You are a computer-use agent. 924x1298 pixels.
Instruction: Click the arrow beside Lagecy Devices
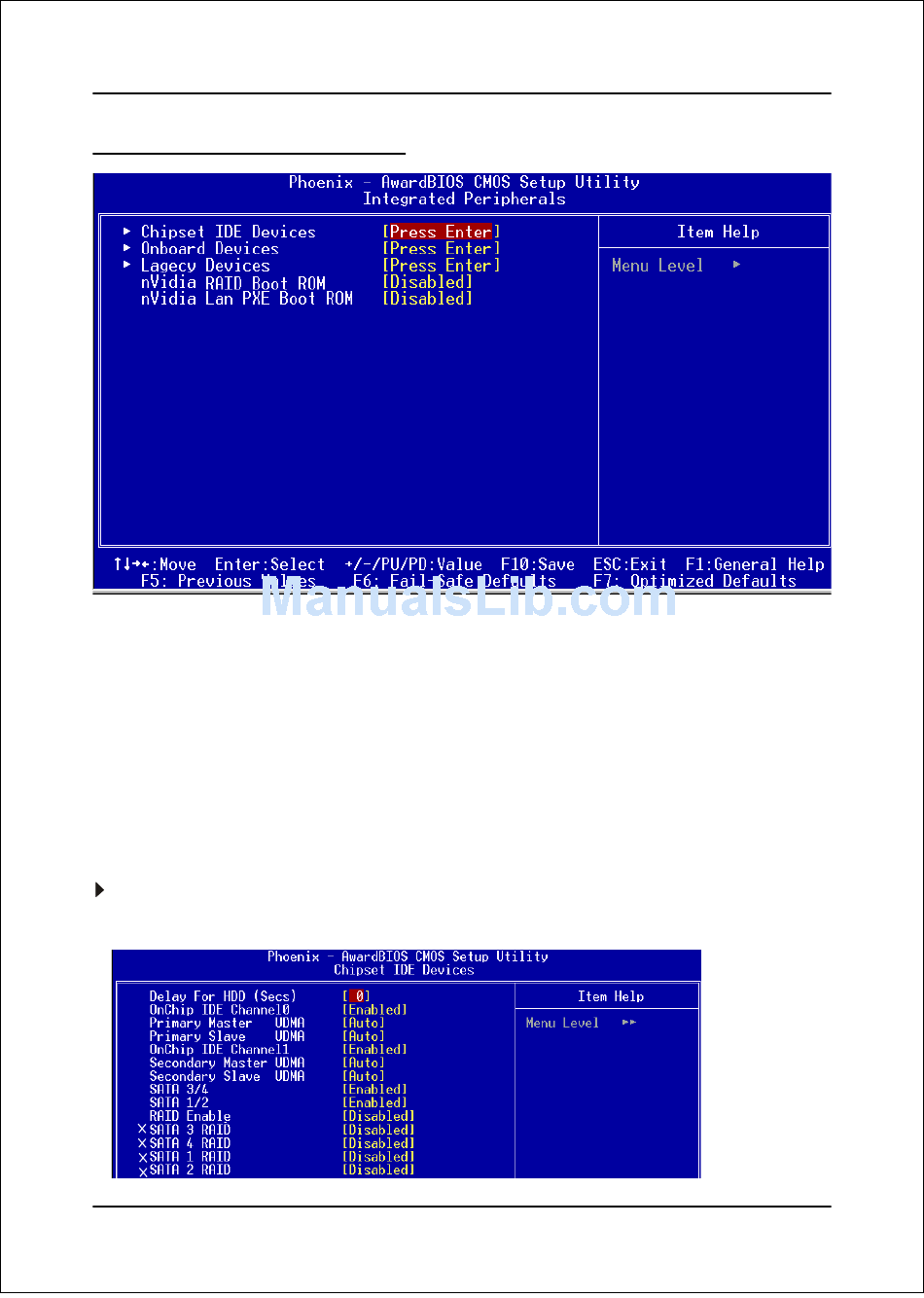point(127,265)
